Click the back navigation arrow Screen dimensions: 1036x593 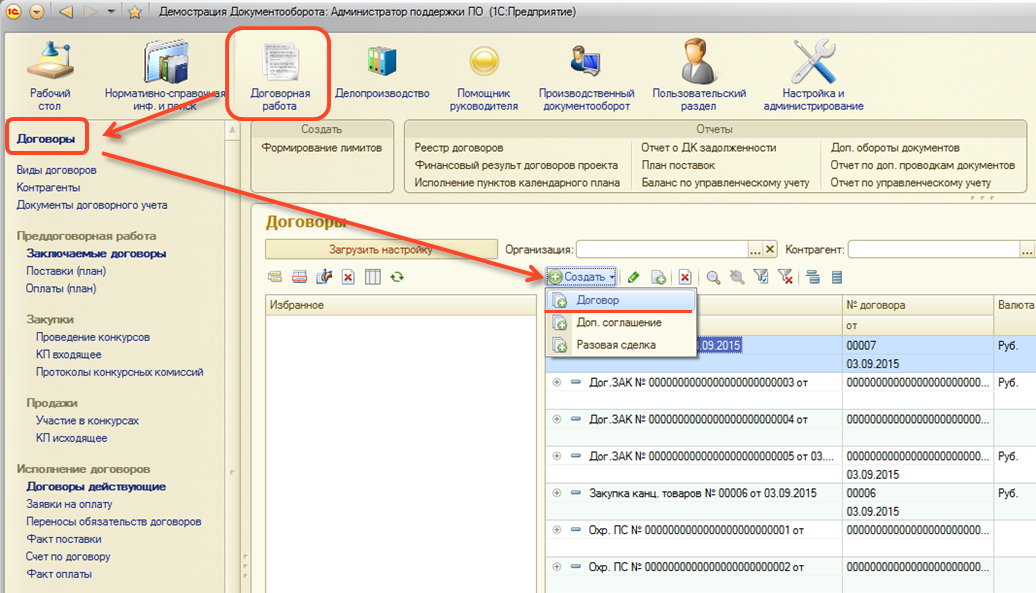[x=66, y=12]
